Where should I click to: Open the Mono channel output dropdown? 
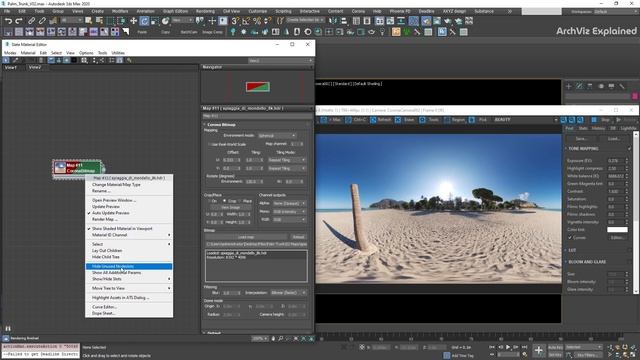tap(289, 211)
